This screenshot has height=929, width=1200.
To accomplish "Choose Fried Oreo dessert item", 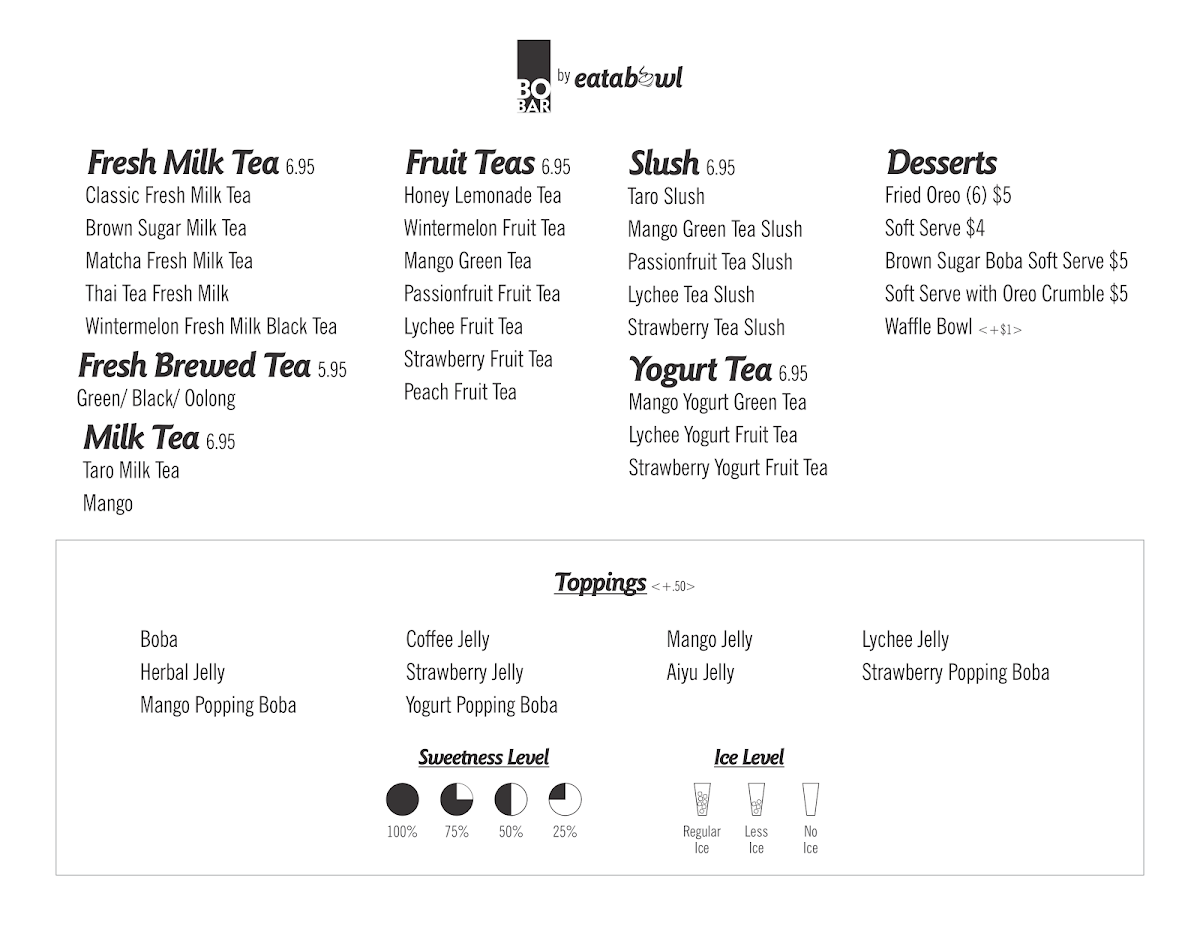I will 948,196.
